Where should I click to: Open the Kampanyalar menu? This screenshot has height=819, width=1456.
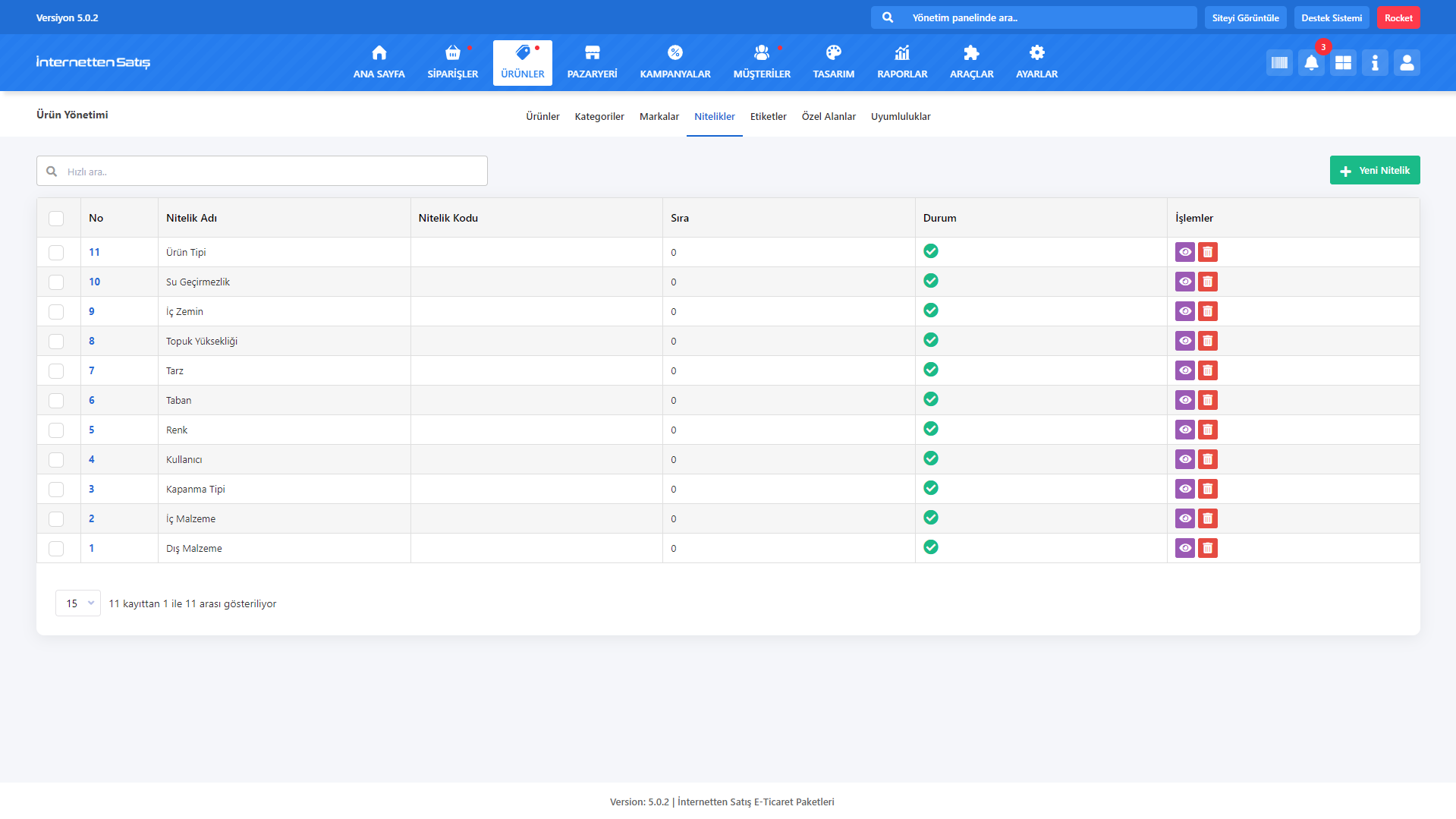(x=675, y=62)
